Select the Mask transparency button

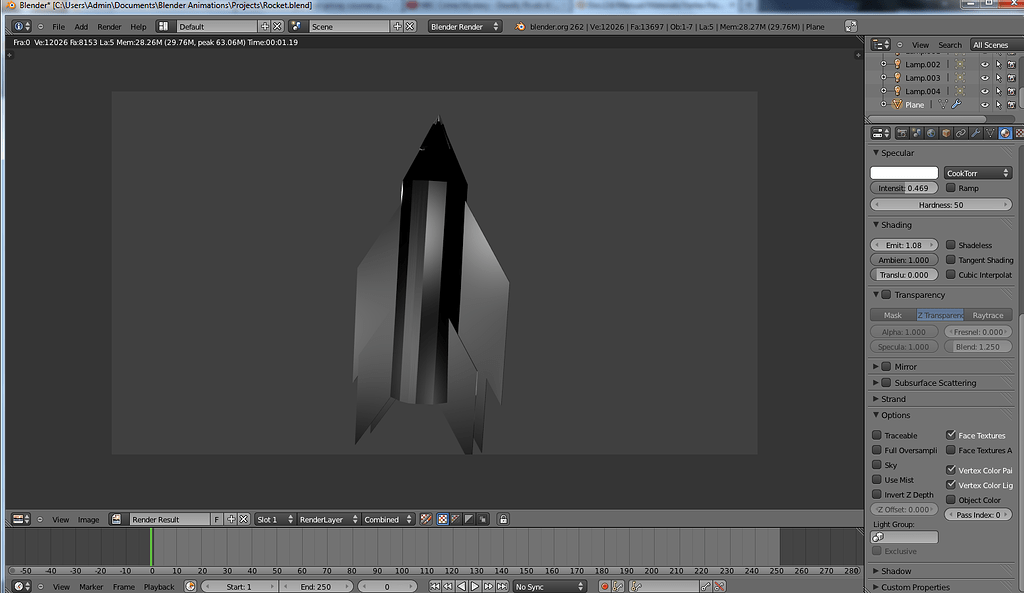tap(893, 315)
